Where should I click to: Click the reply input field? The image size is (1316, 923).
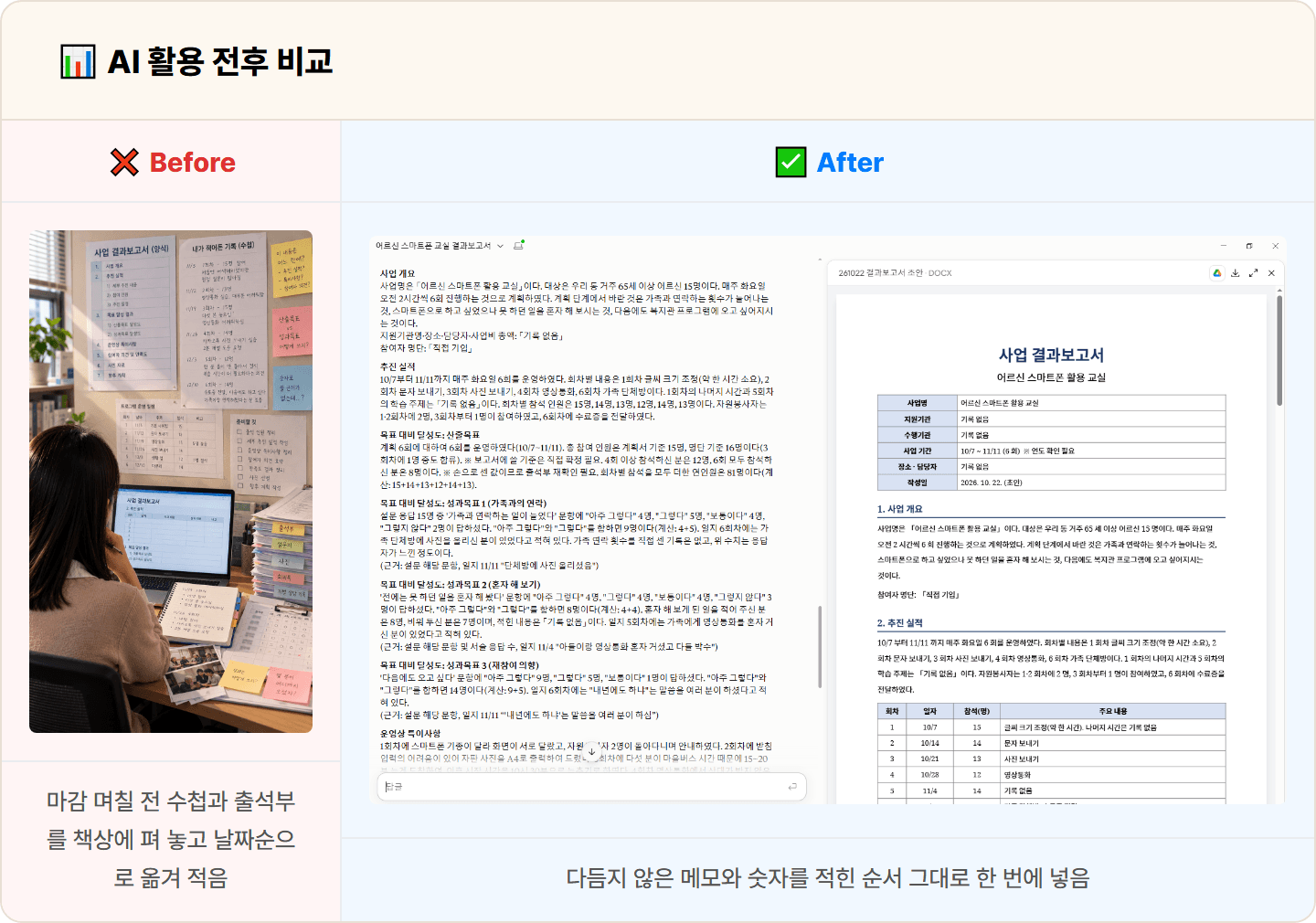pyautogui.click(x=591, y=787)
